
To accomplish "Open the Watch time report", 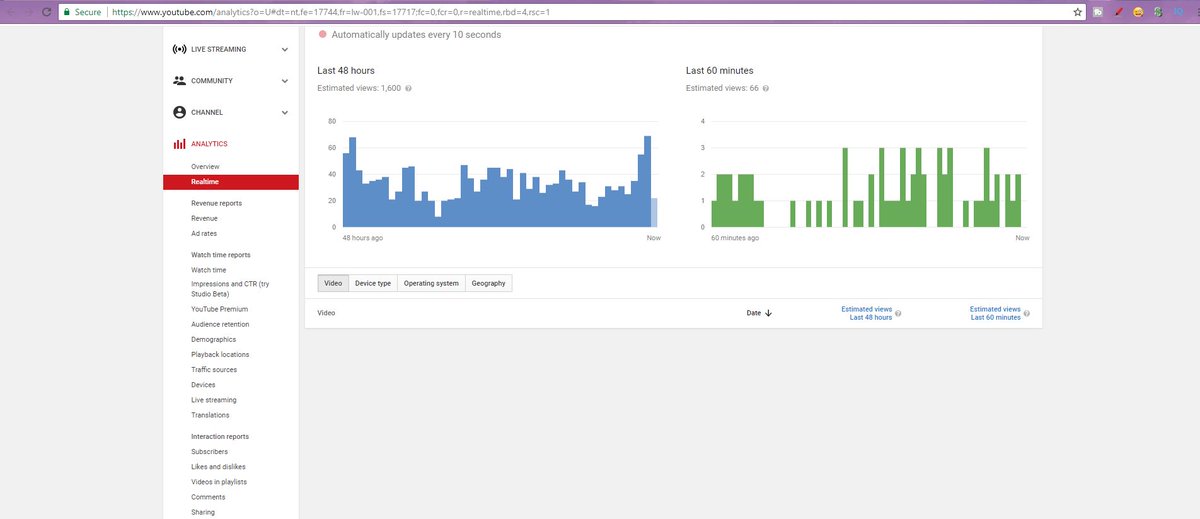I will click(x=208, y=270).
